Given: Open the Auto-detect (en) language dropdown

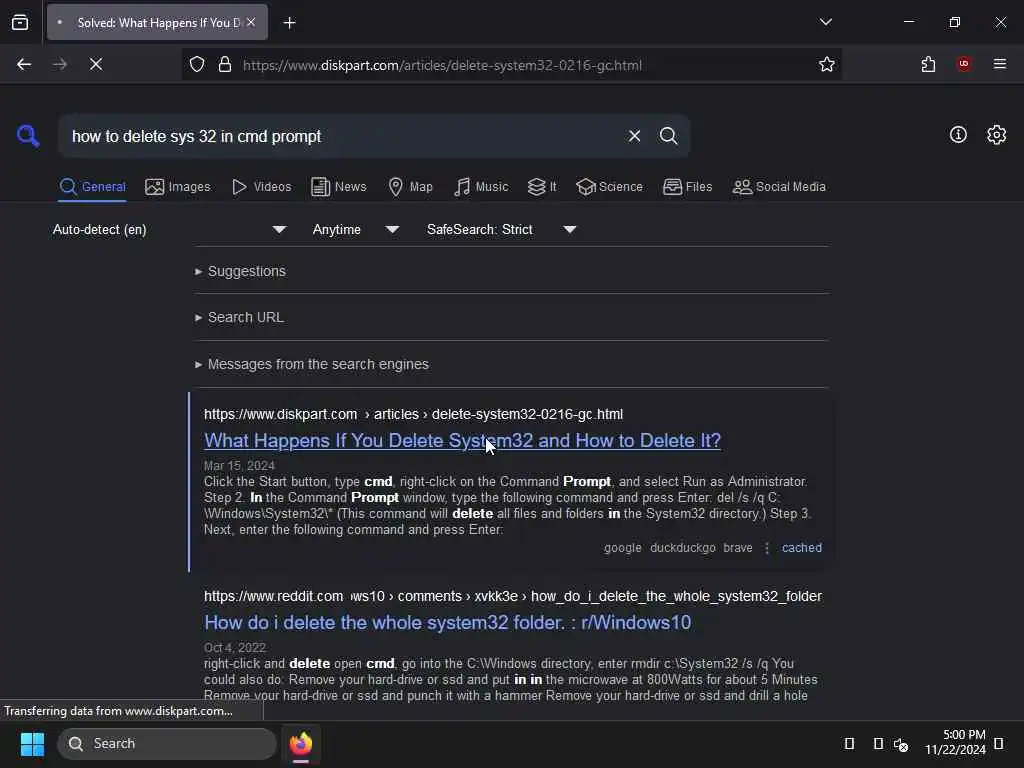Looking at the screenshot, I should click(169, 229).
